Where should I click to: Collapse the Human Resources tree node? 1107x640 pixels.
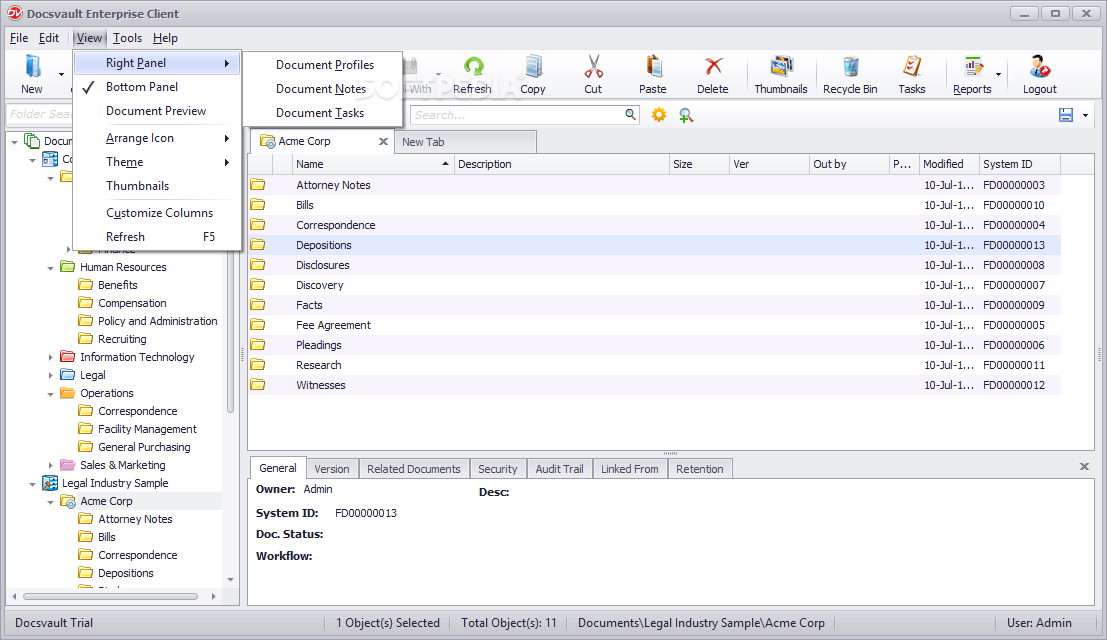pos(50,267)
